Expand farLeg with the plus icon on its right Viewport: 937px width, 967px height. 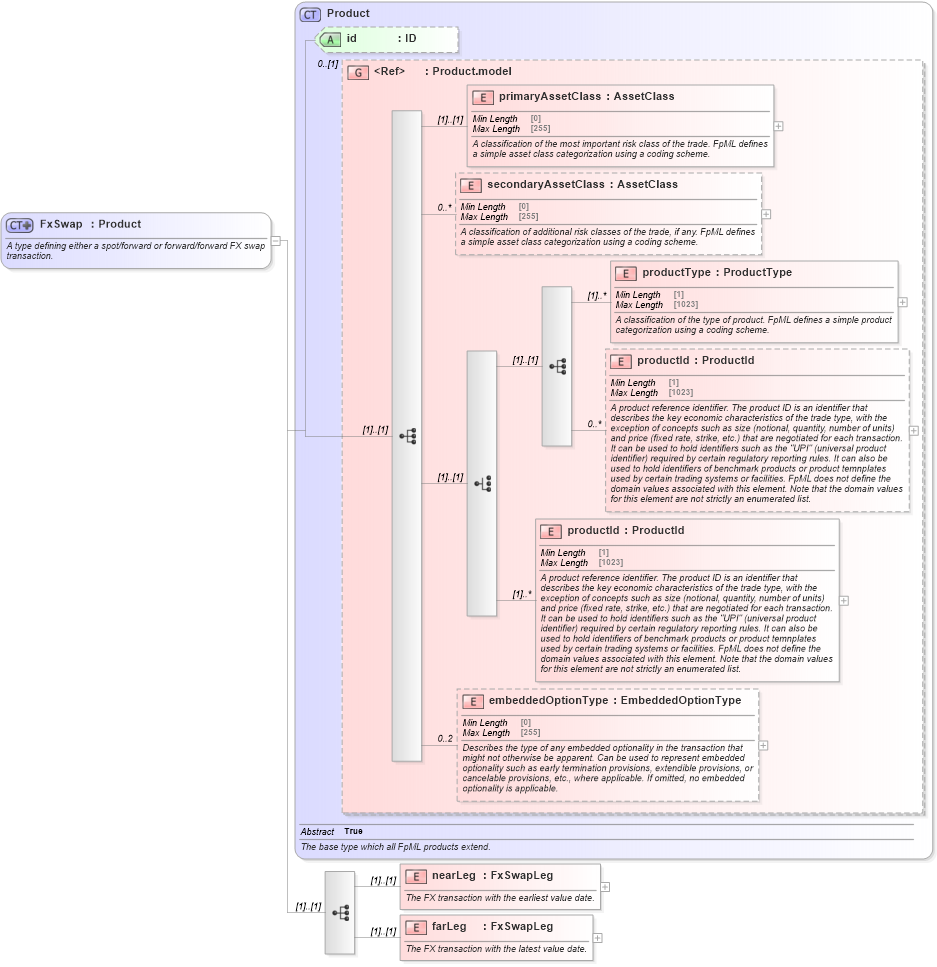tap(596, 938)
